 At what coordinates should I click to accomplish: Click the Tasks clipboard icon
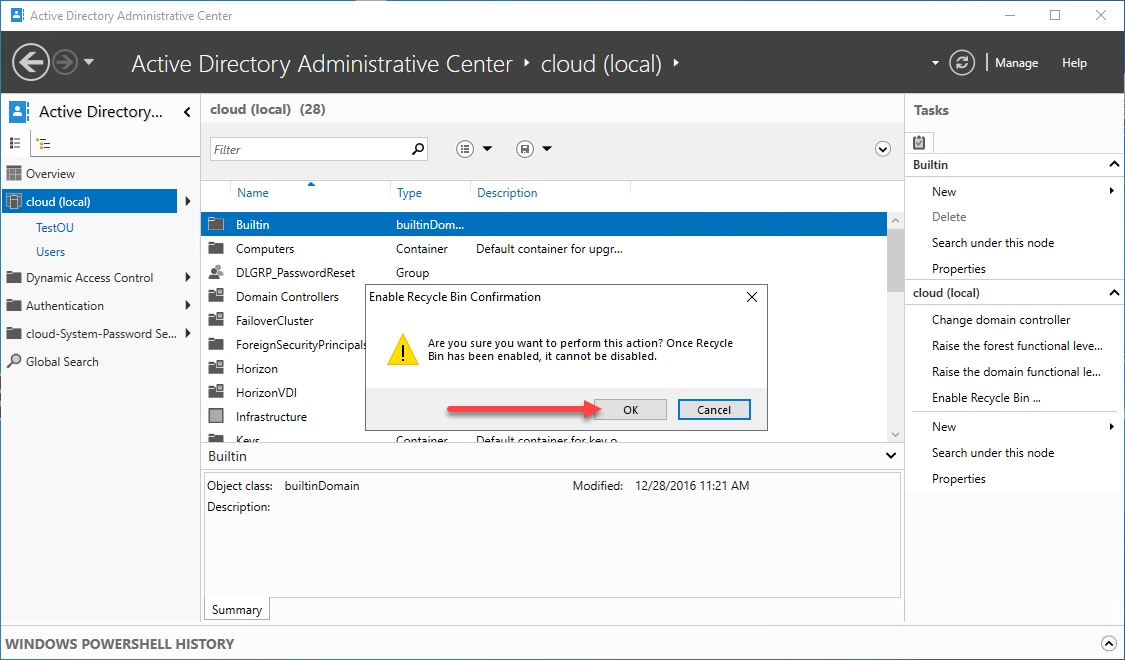tap(919, 142)
